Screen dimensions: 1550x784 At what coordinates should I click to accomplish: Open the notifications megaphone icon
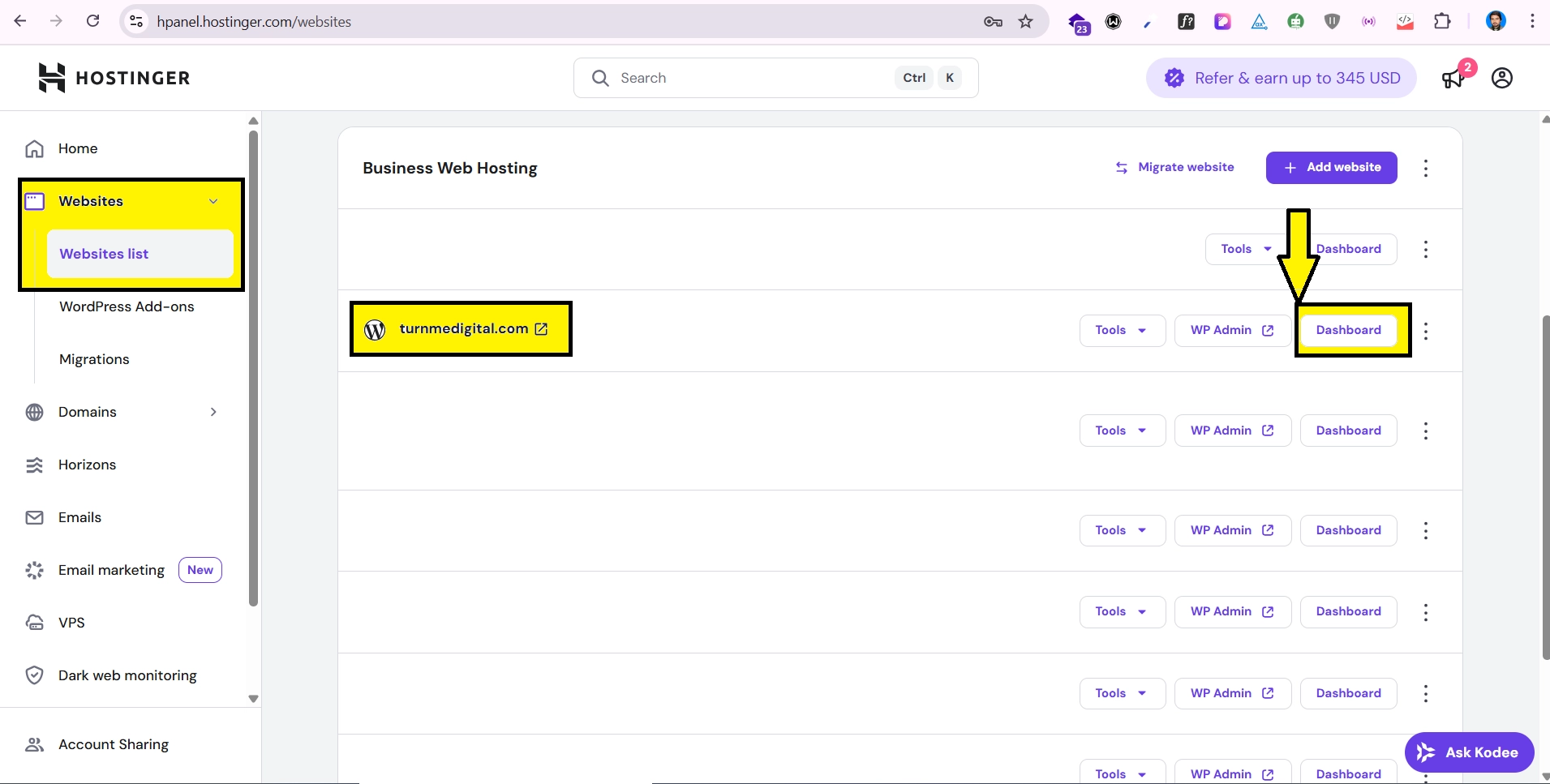tap(1453, 78)
